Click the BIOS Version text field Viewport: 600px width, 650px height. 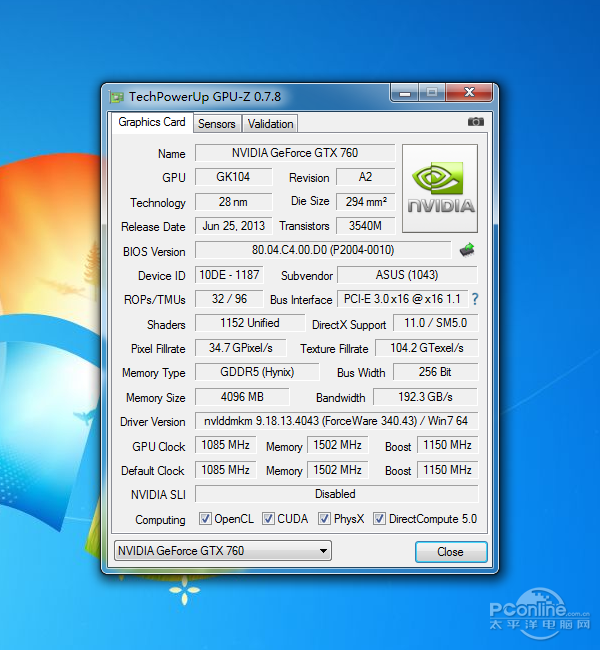[x=322, y=250]
